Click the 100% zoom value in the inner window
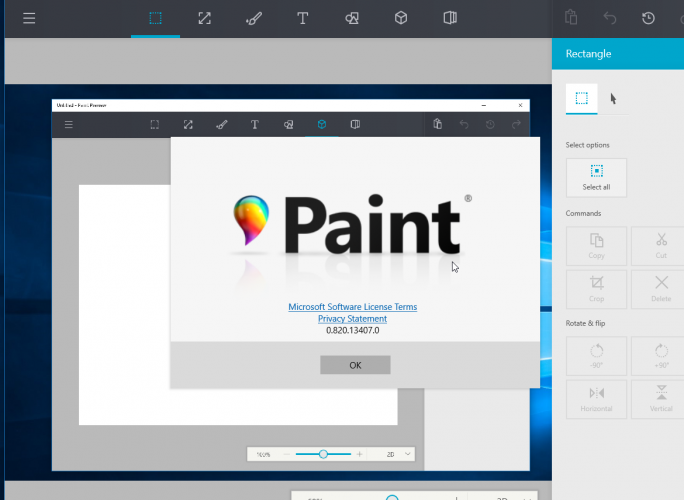Screen dimensions: 684x500 coord(263,455)
